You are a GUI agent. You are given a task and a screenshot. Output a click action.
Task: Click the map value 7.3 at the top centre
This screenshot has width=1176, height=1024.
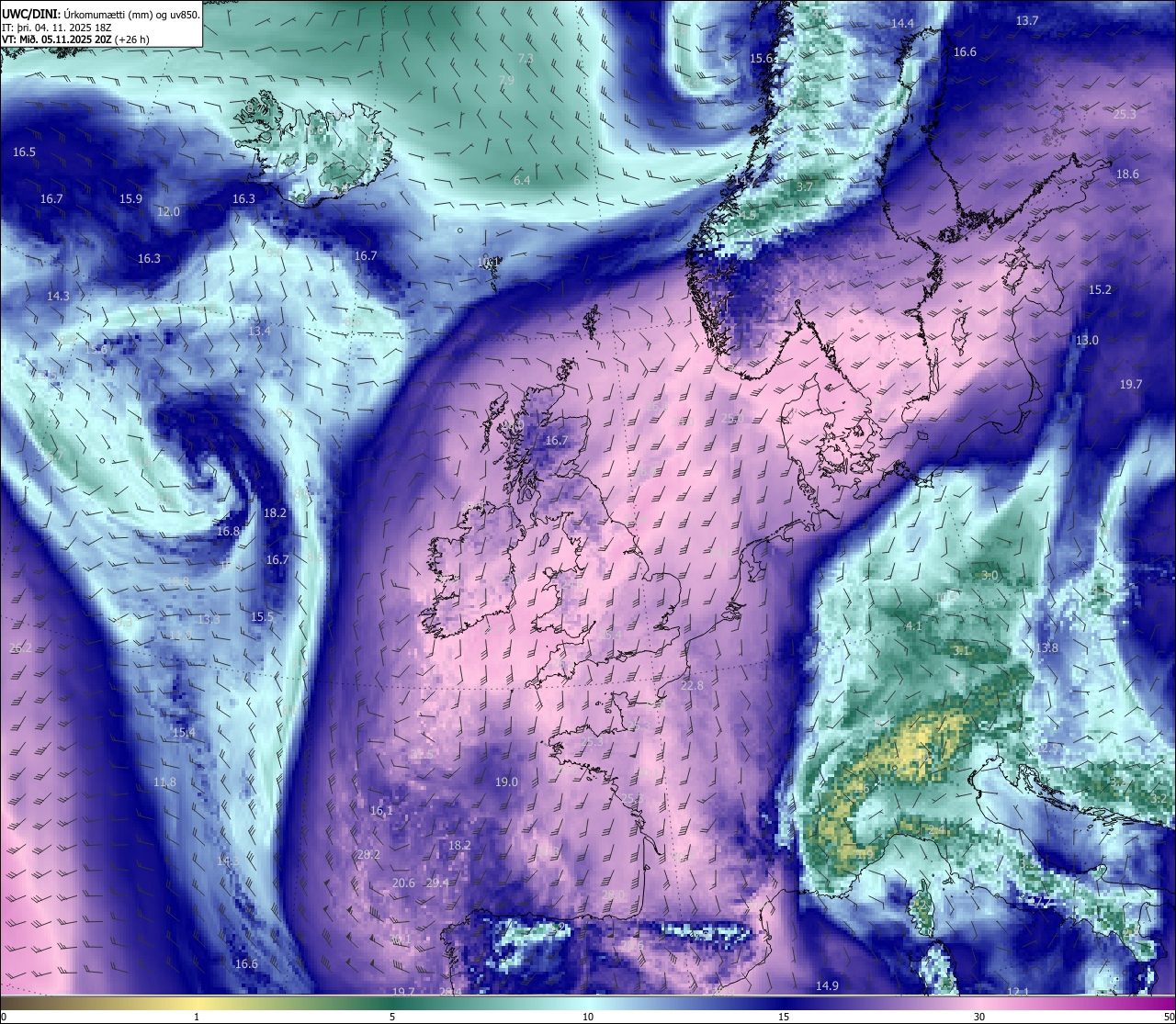coord(526,58)
